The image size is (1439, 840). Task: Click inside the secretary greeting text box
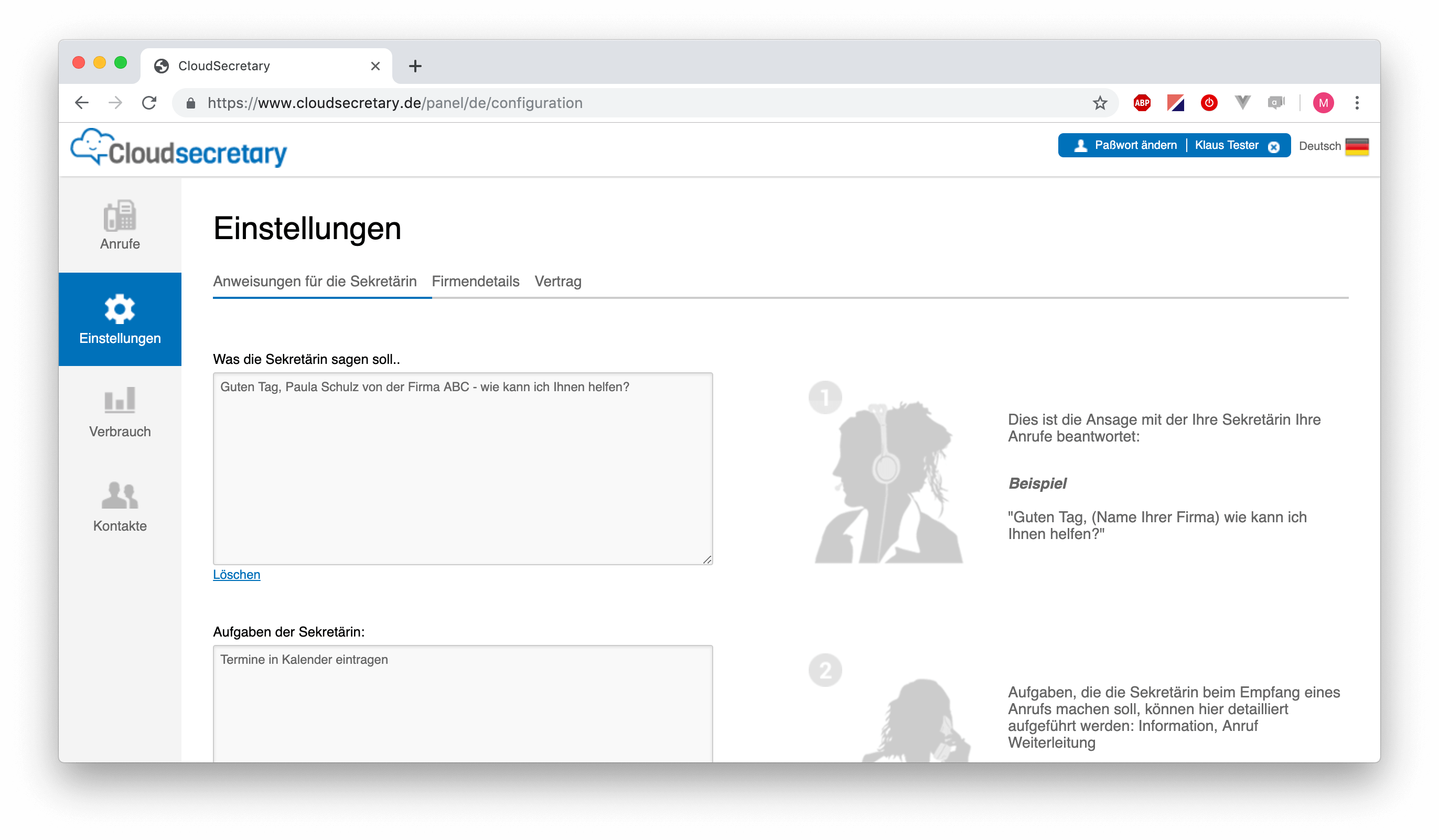[x=463, y=468]
